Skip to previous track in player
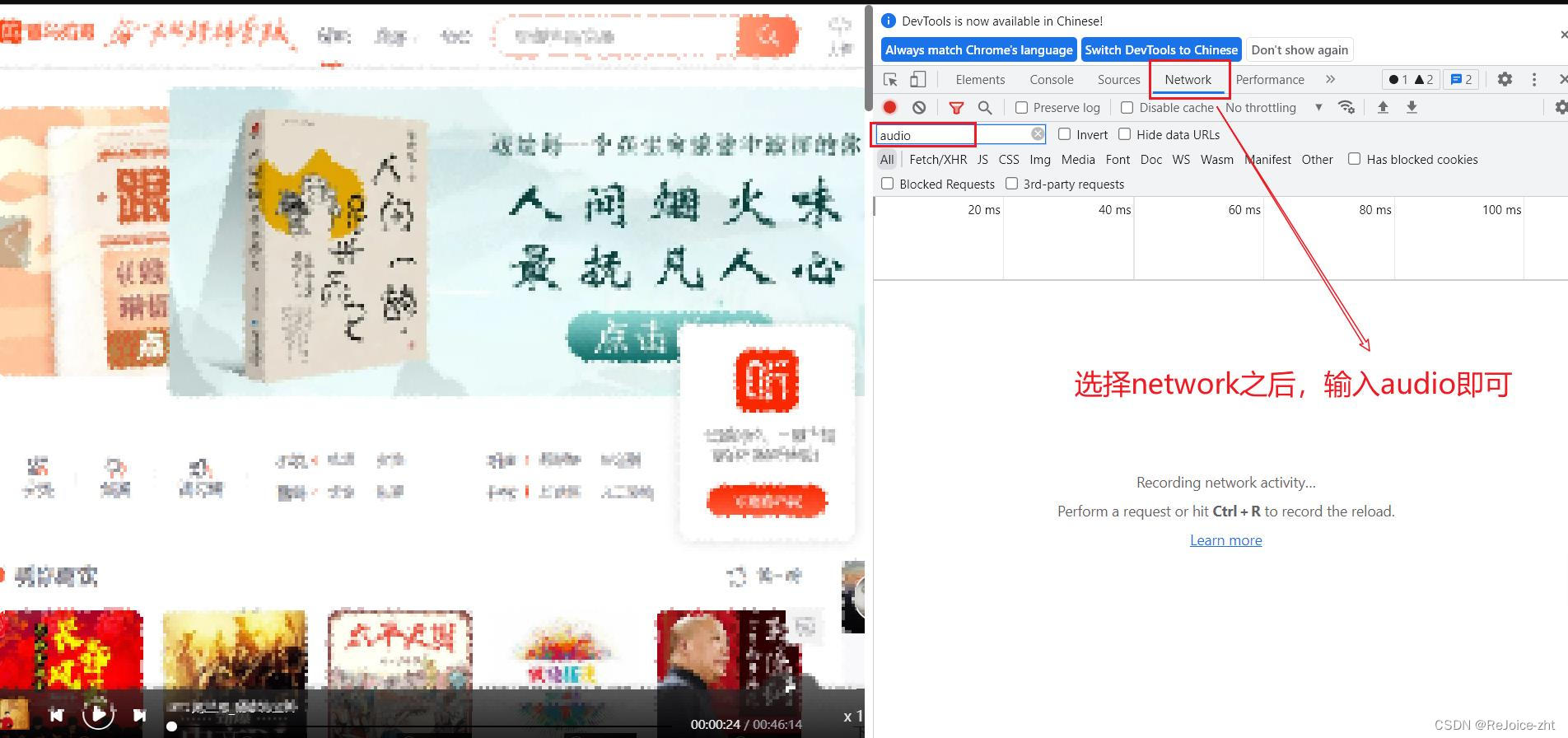 pyautogui.click(x=56, y=715)
